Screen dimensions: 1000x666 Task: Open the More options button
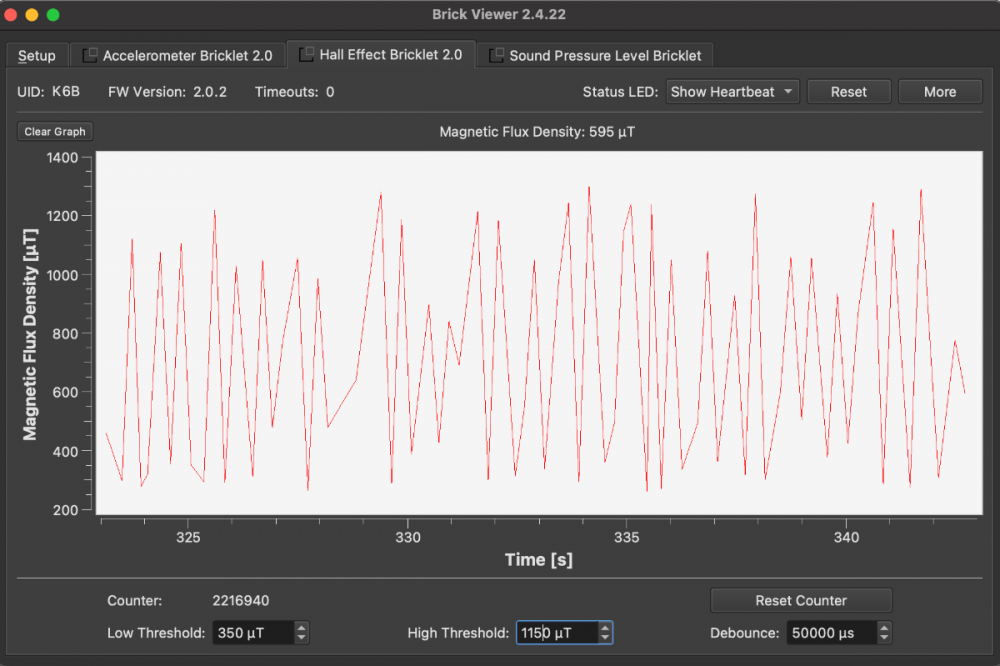point(939,92)
